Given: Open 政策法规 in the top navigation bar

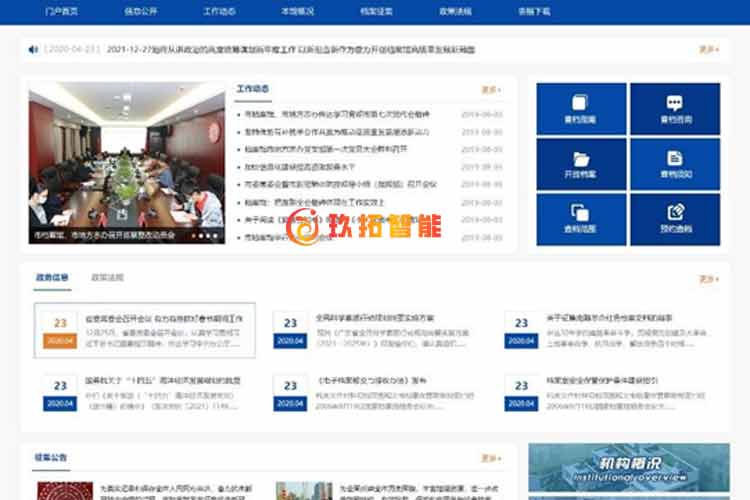Looking at the screenshot, I should [x=455, y=11].
